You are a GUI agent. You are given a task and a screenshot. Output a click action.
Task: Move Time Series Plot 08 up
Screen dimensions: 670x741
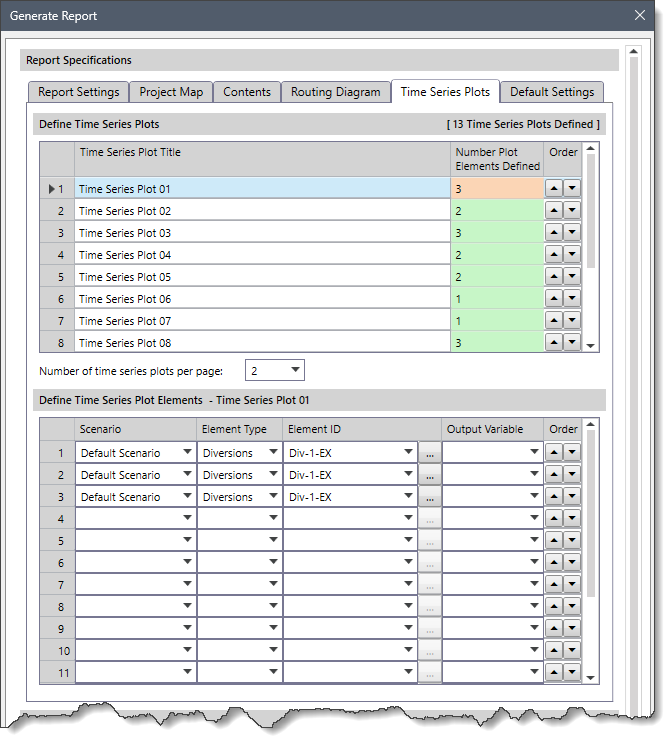click(554, 342)
